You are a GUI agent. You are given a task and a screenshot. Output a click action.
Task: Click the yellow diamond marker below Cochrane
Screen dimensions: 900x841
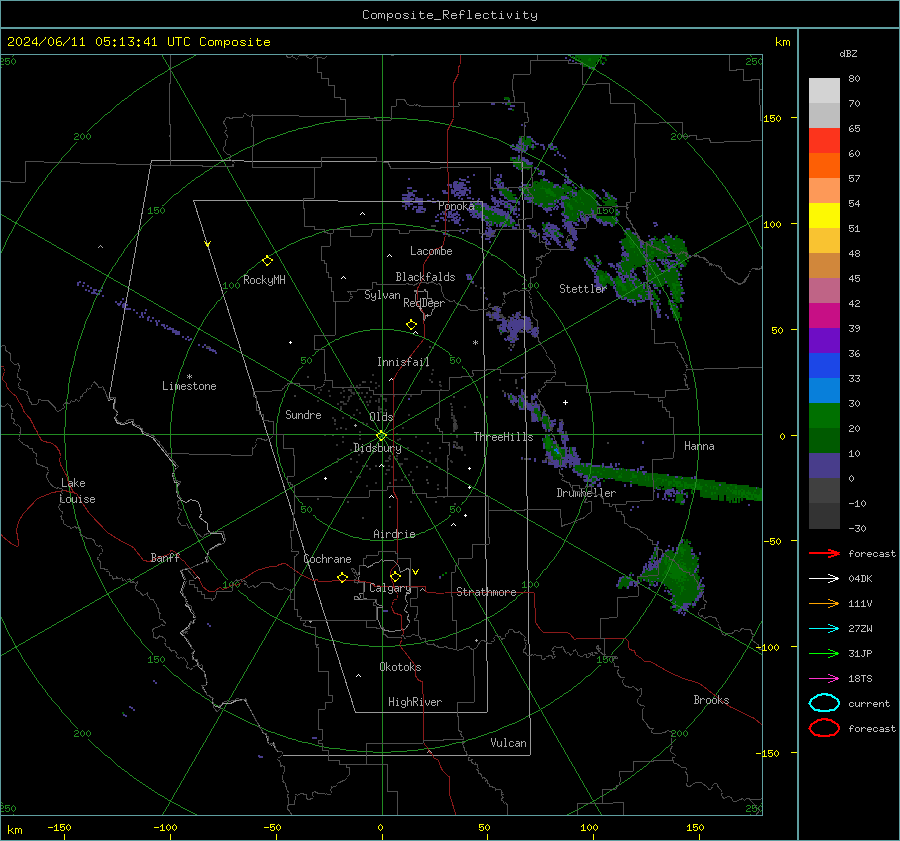tap(342, 577)
